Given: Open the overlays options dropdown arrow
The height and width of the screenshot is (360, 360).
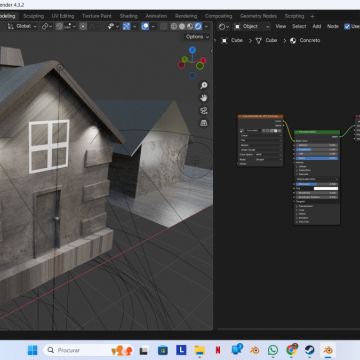Looking at the screenshot, I should [x=153, y=26].
